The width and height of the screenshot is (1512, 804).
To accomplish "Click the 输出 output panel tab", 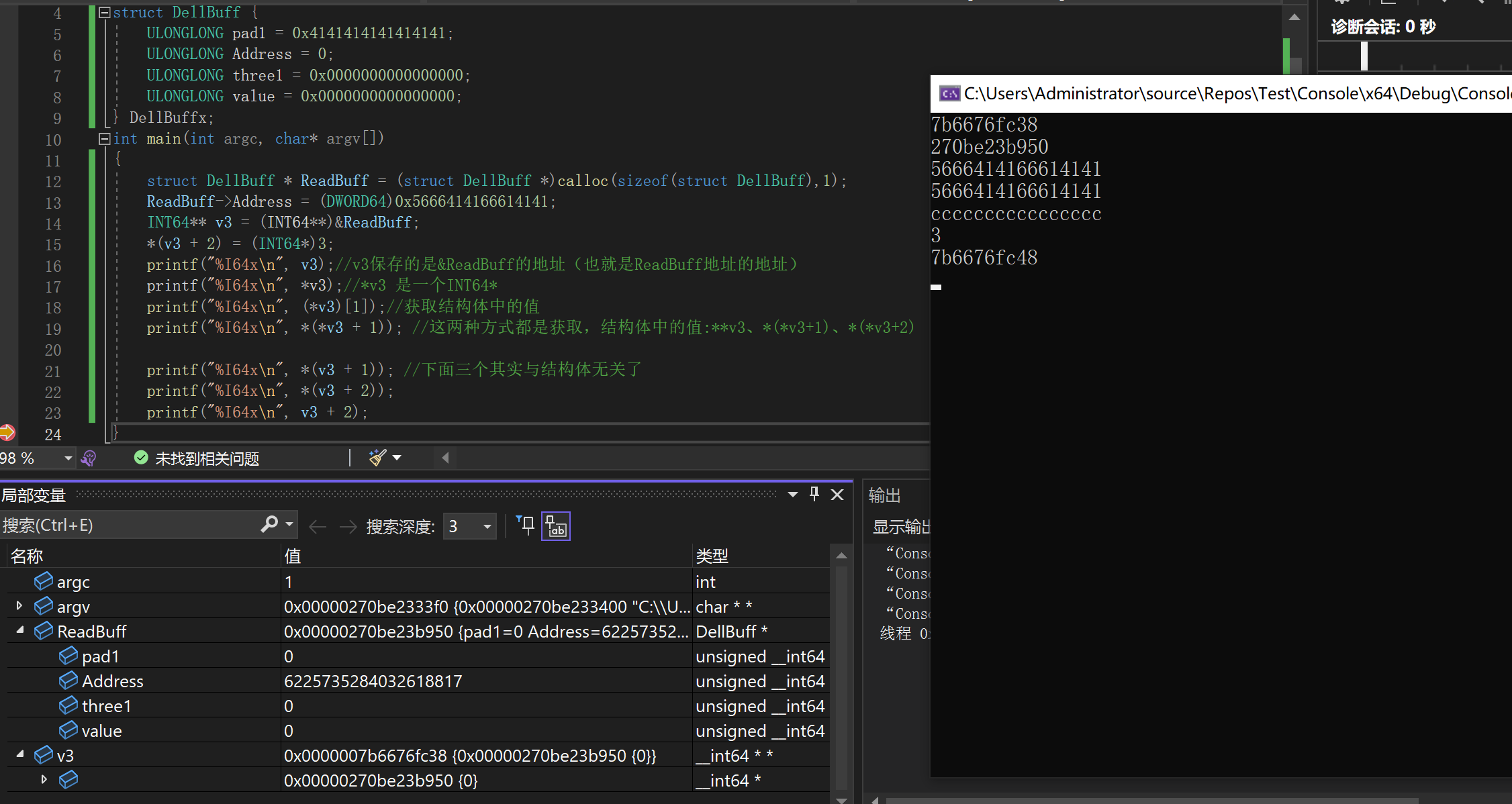I will tap(884, 495).
